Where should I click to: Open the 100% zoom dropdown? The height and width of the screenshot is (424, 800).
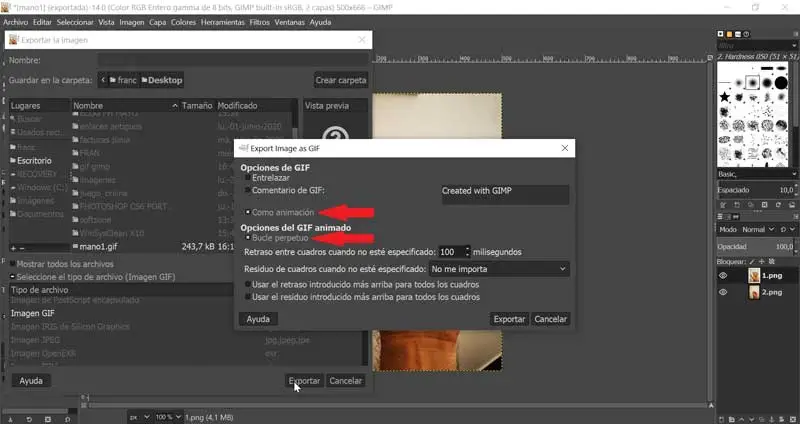click(168, 417)
